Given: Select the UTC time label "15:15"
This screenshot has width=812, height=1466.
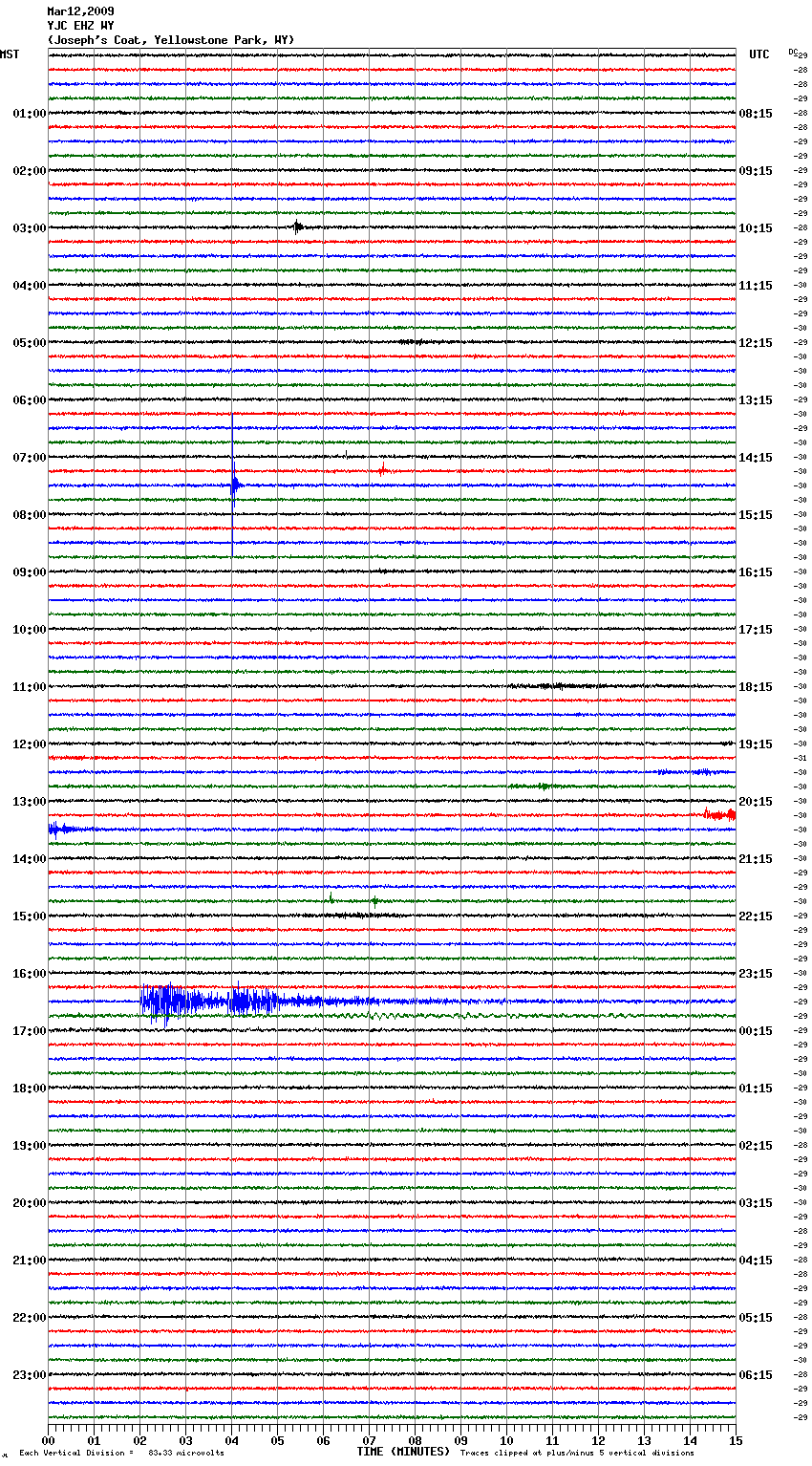Looking at the screenshot, I should (x=756, y=515).
